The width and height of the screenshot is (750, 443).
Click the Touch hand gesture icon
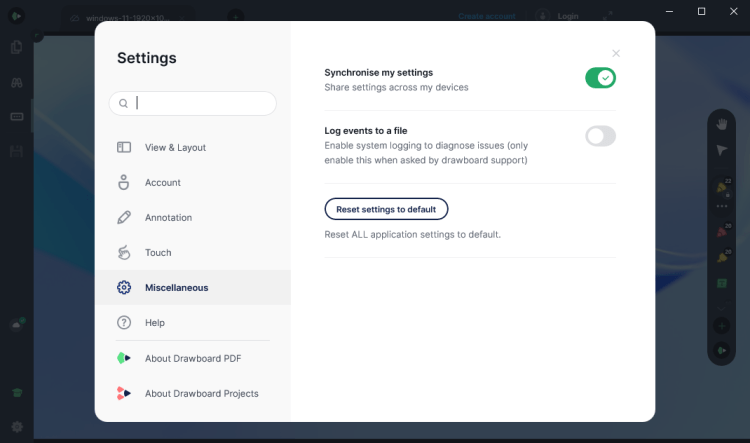pos(124,252)
